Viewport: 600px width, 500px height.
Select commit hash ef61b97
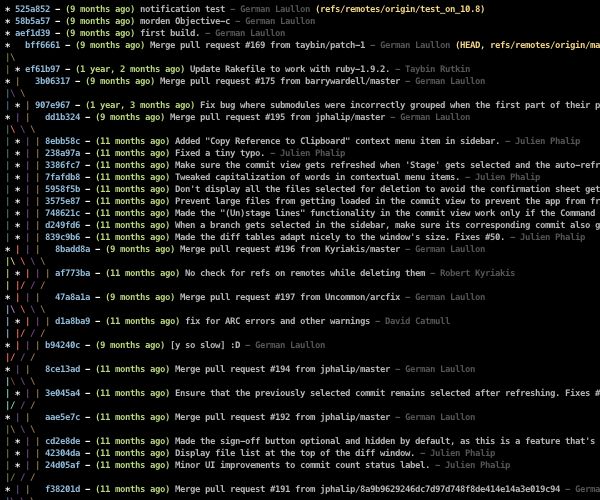click(x=42, y=69)
